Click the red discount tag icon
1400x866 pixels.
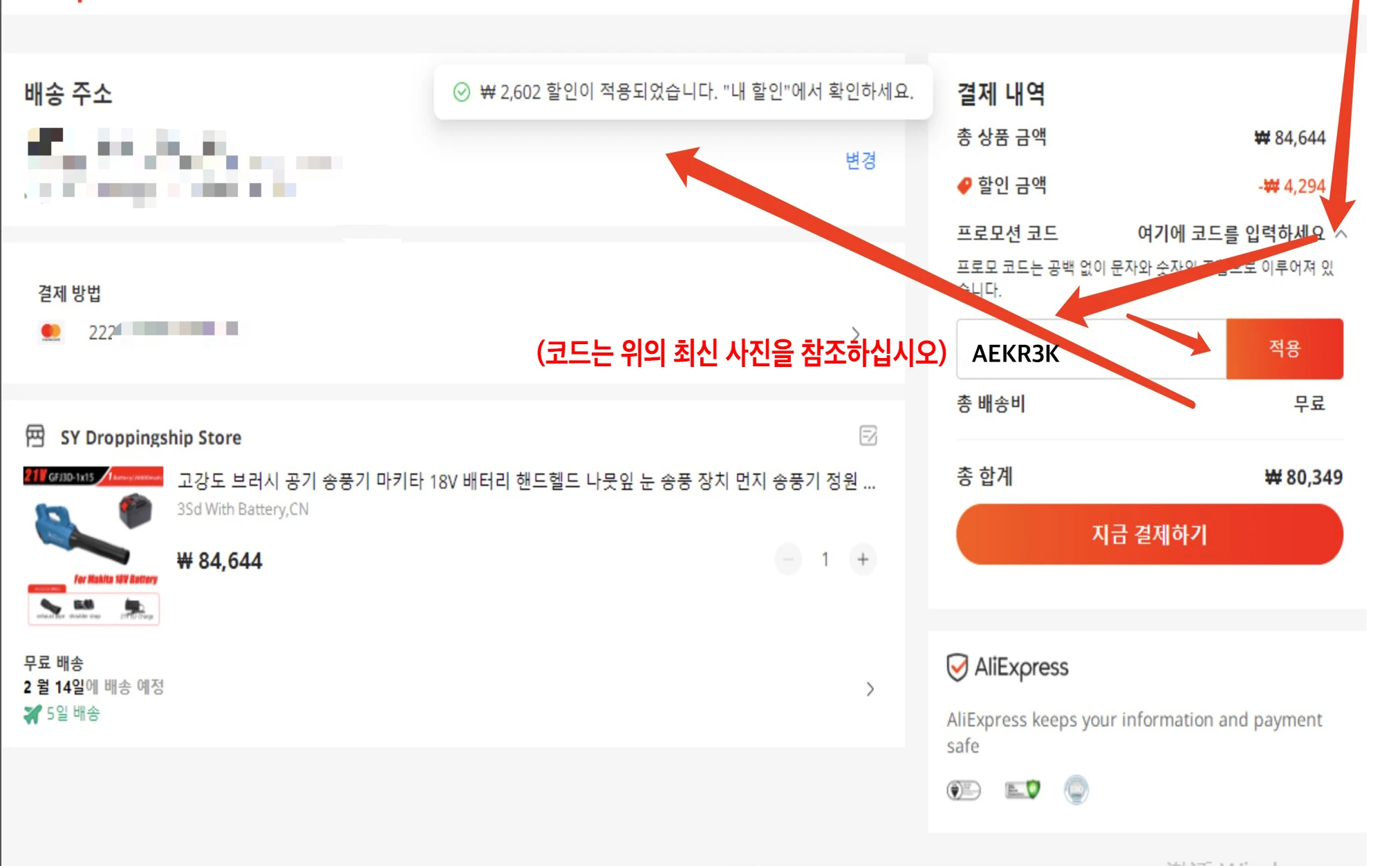click(964, 185)
